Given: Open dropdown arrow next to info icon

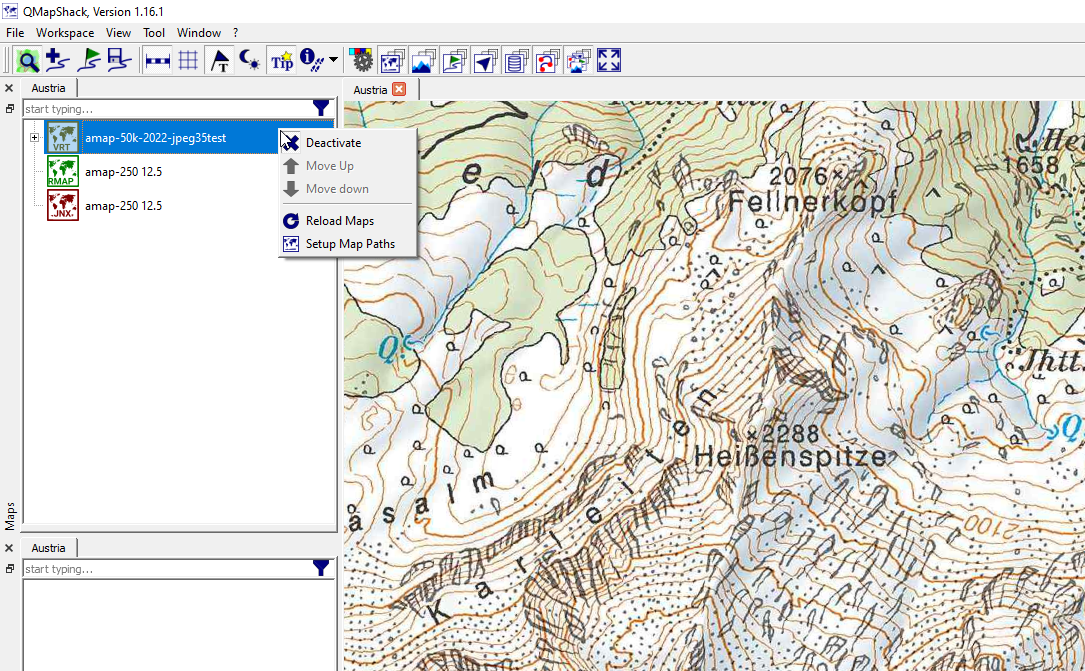Looking at the screenshot, I should [333, 61].
